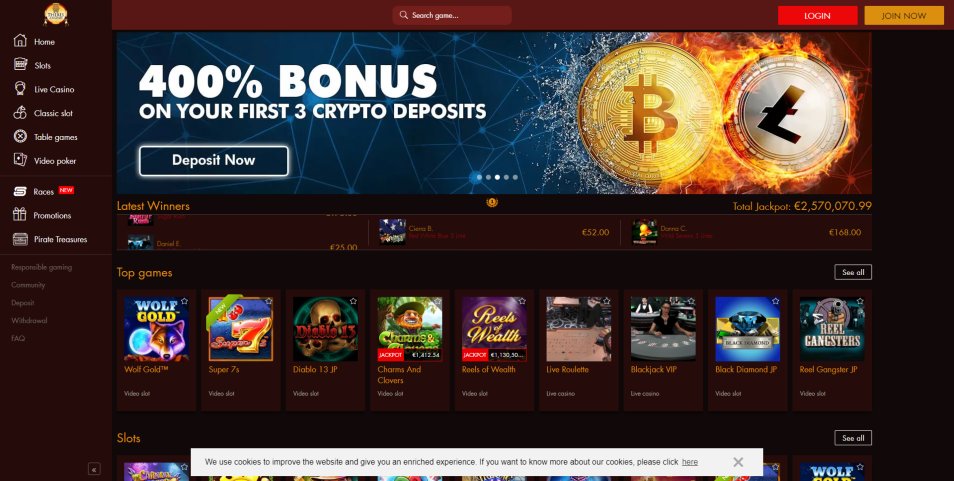This screenshot has width=954, height=481.
Task: Click the Search game input field
Action: pos(452,15)
